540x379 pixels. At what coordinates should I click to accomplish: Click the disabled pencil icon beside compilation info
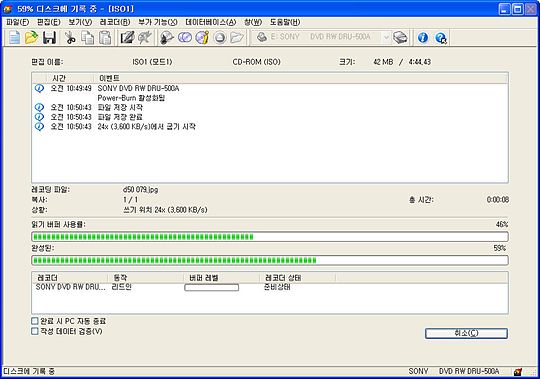tap(145, 38)
